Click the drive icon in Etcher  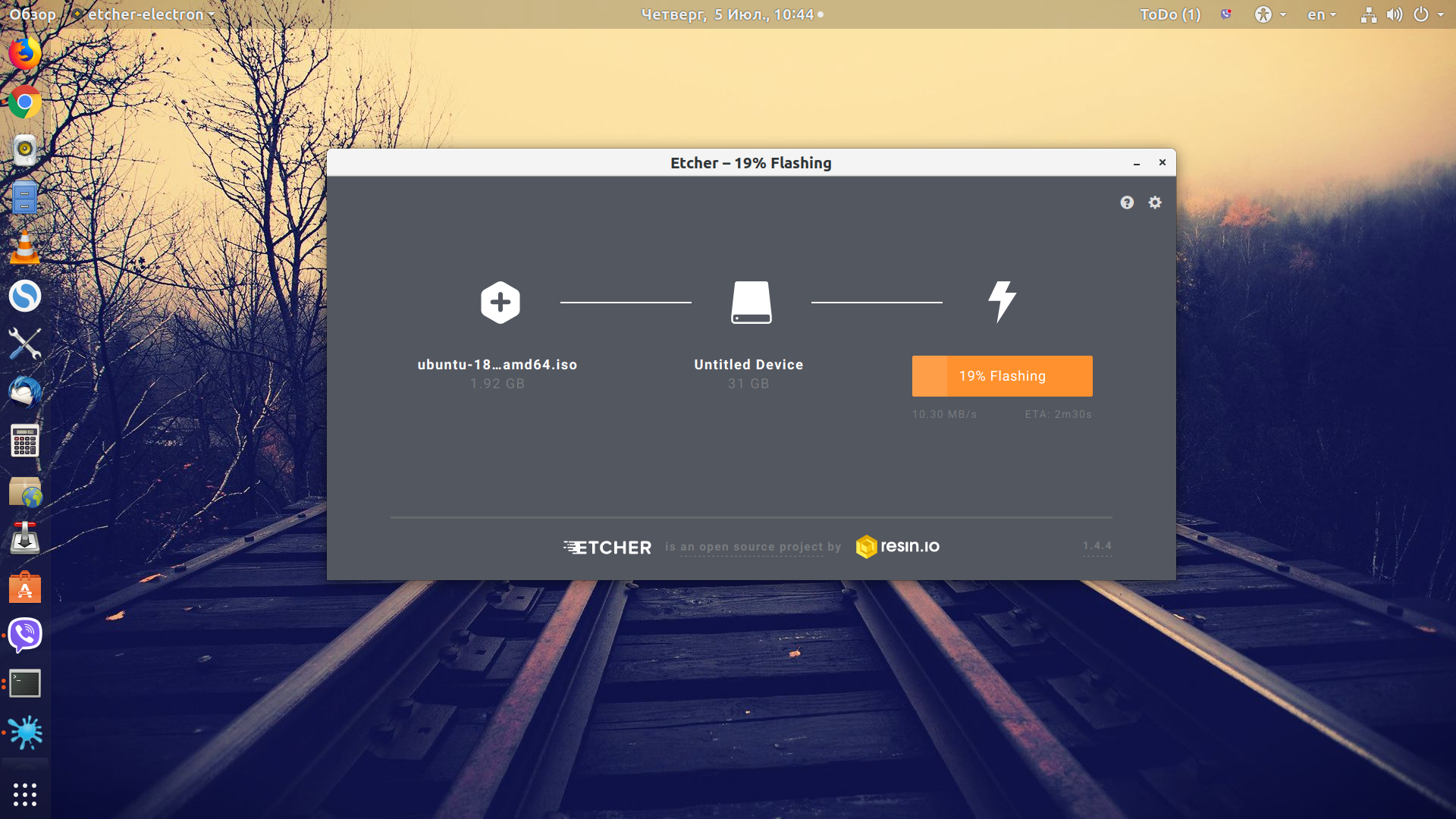tap(752, 303)
